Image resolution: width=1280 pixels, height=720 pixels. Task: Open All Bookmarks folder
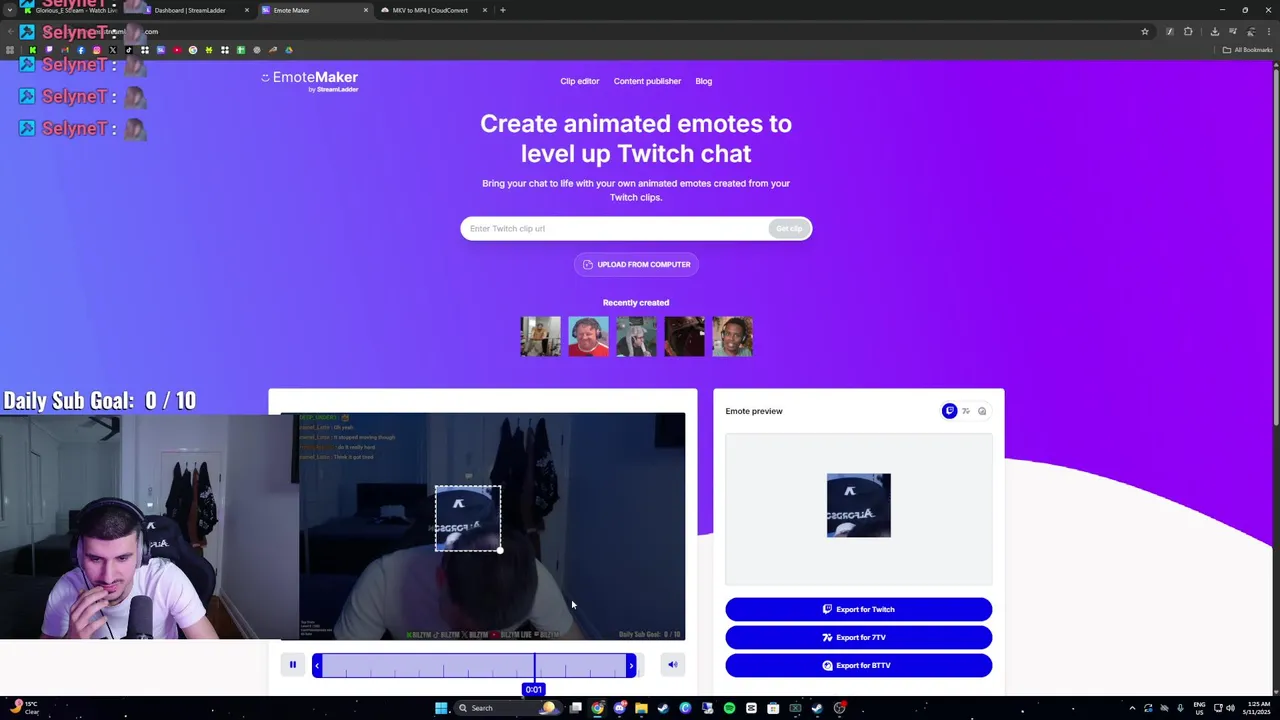point(1247,50)
